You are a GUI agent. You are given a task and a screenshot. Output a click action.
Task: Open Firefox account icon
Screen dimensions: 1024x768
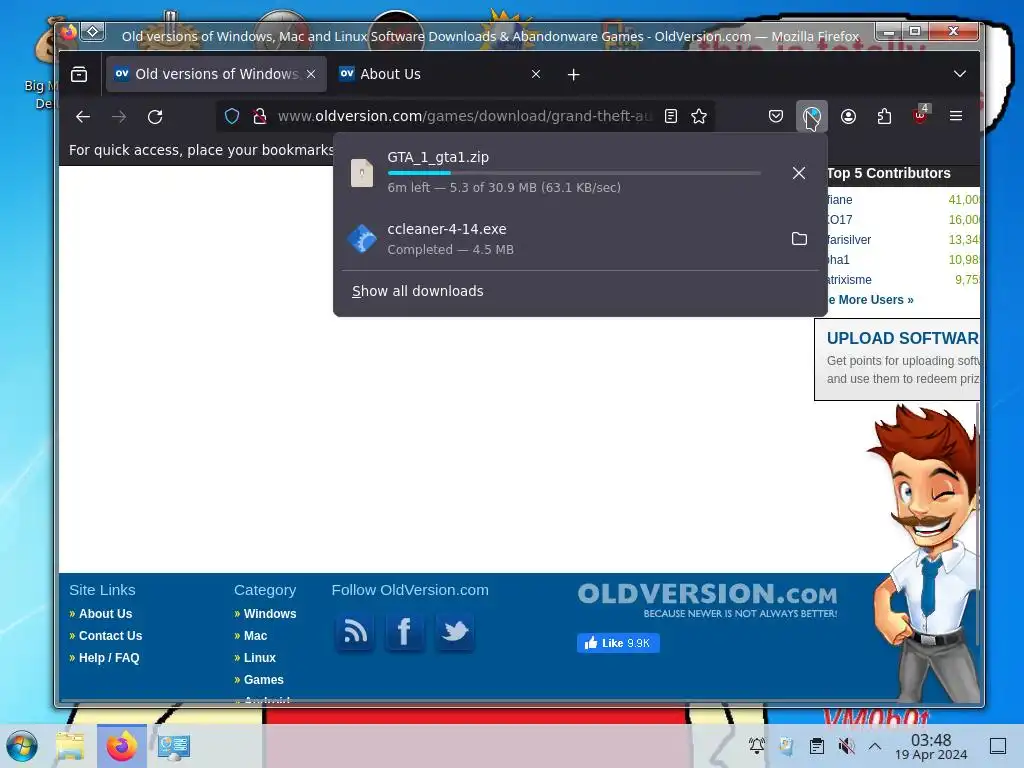pyautogui.click(x=848, y=116)
